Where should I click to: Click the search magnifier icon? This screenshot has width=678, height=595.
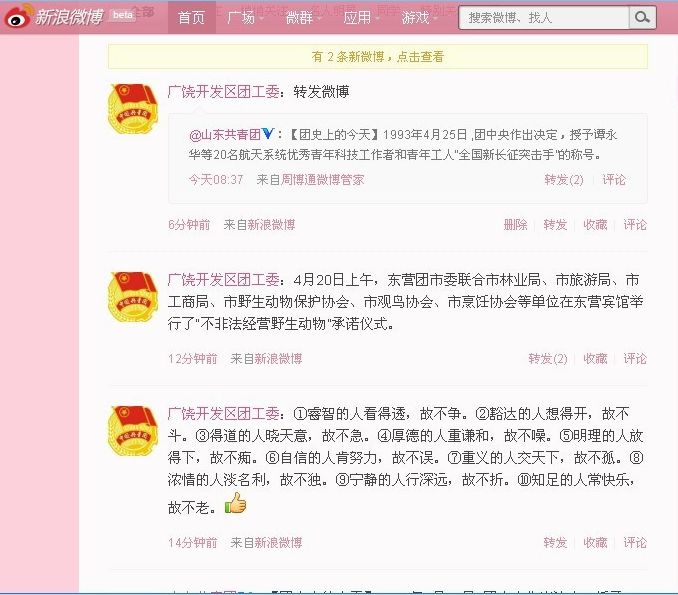pos(642,17)
